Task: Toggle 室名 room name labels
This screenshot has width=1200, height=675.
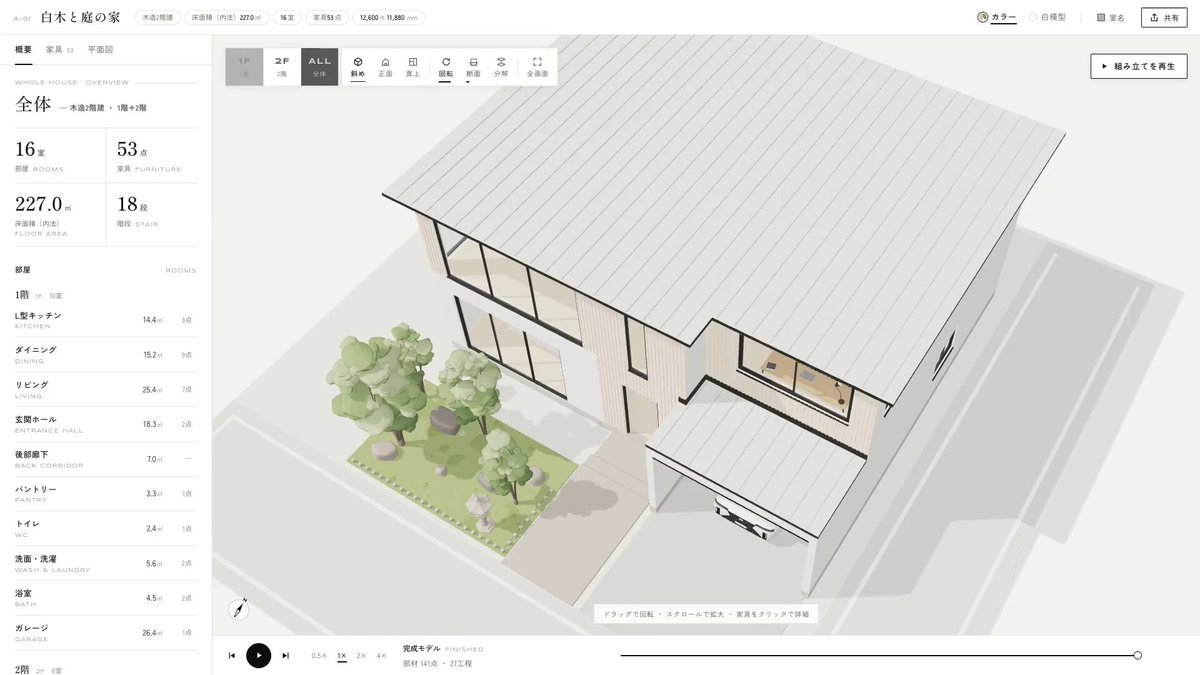Action: tap(1111, 17)
